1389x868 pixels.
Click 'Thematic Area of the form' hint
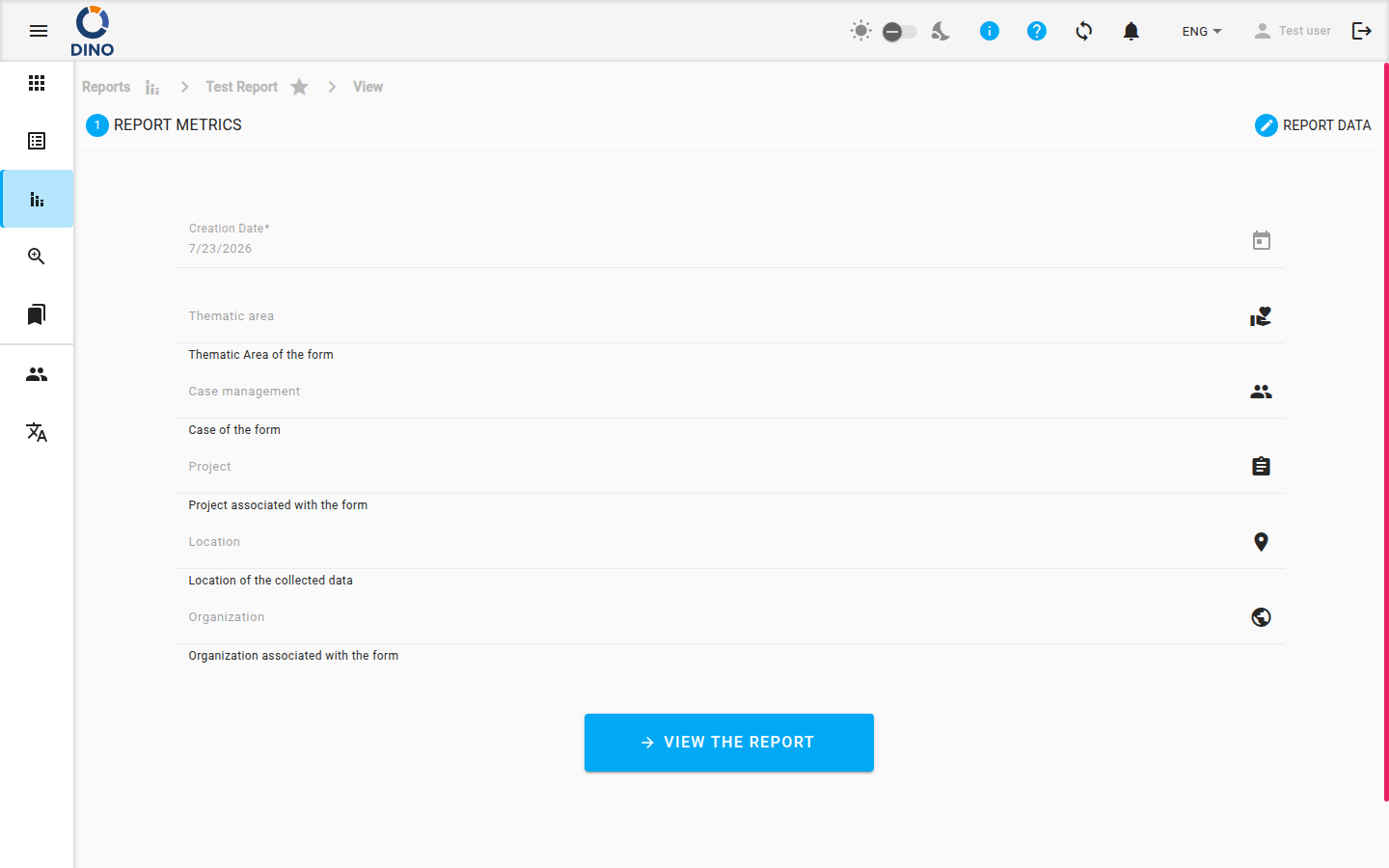[x=260, y=355]
